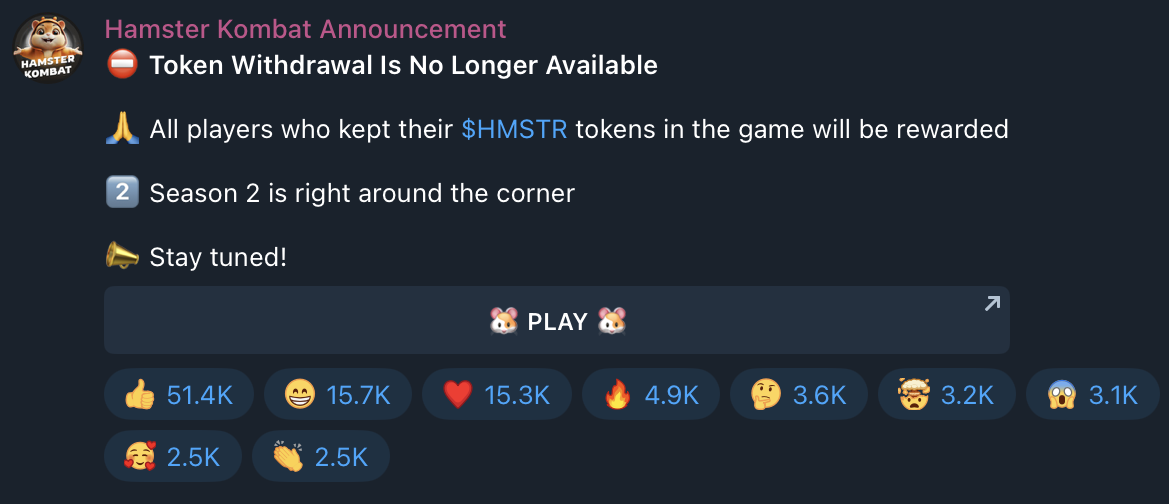Open the Hamster Kombat channel avatar
Viewport: 1169px width, 504px height.
tap(48, 48)
